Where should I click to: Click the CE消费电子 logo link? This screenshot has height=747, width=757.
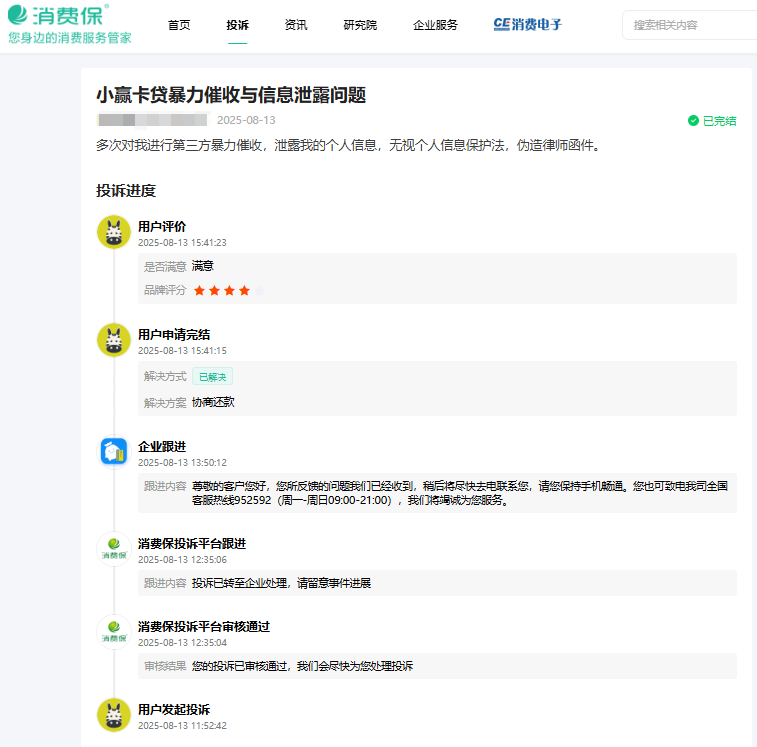(x=528, y=24)
